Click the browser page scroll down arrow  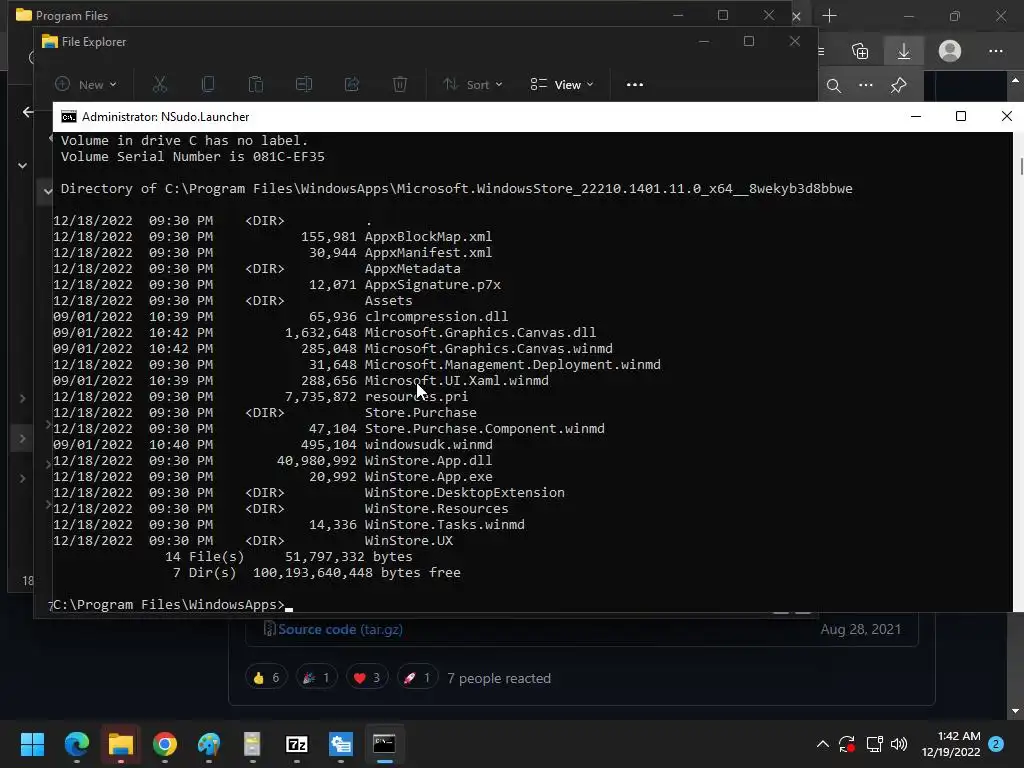1015,711
